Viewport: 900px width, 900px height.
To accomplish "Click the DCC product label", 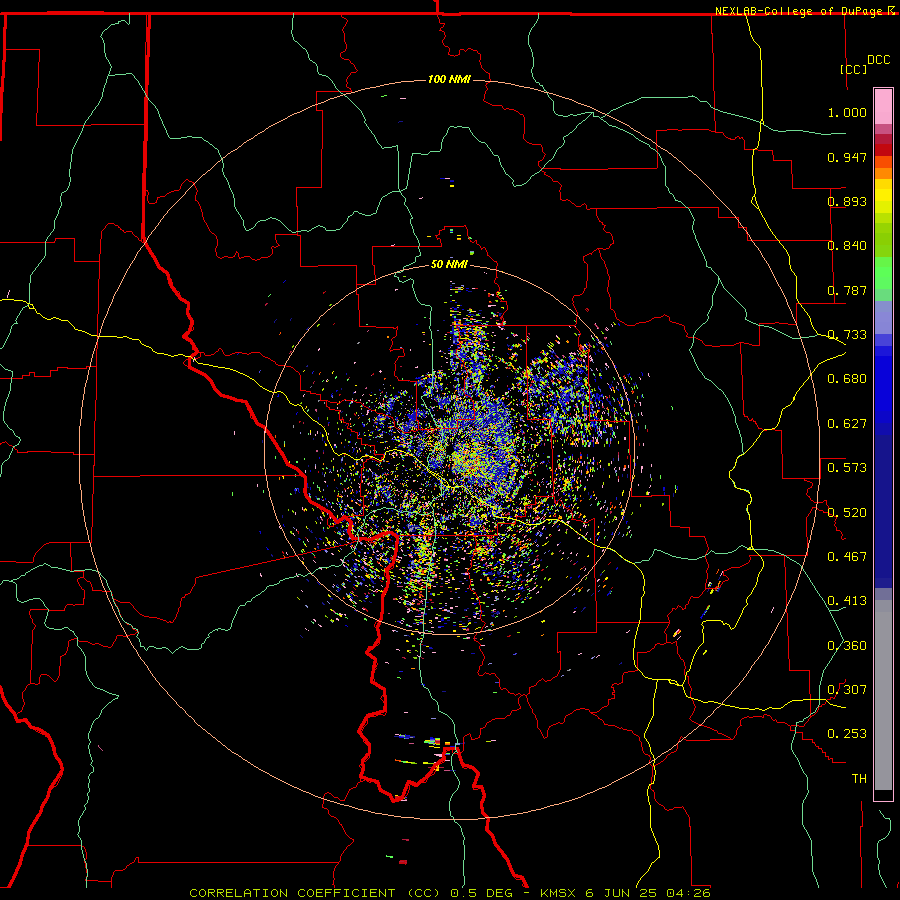I will click(878, 60).
